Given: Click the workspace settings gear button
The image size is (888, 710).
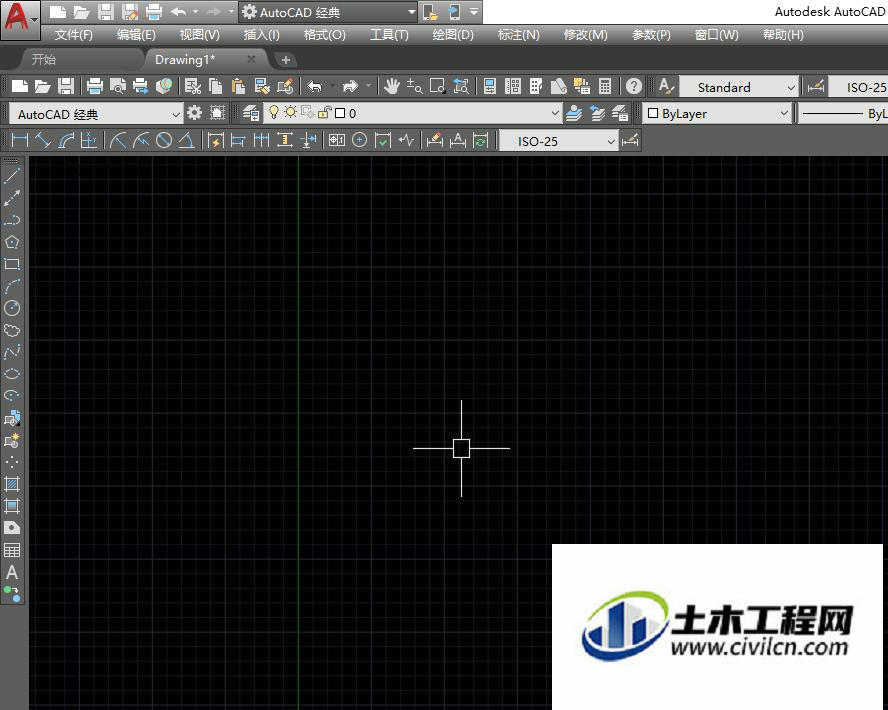Looking at the screenshot, I should point(194,113).
